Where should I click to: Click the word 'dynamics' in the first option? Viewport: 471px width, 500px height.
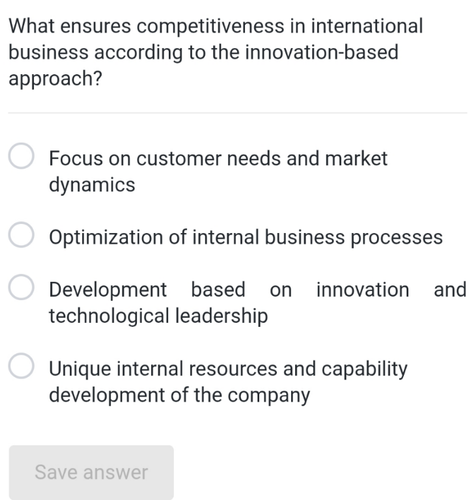[92, 185]
